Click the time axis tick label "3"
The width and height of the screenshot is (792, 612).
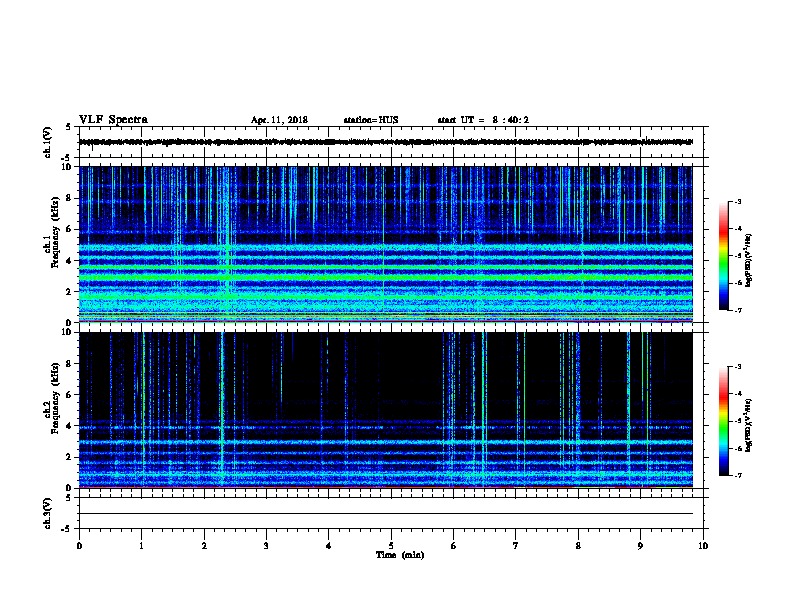266,545
